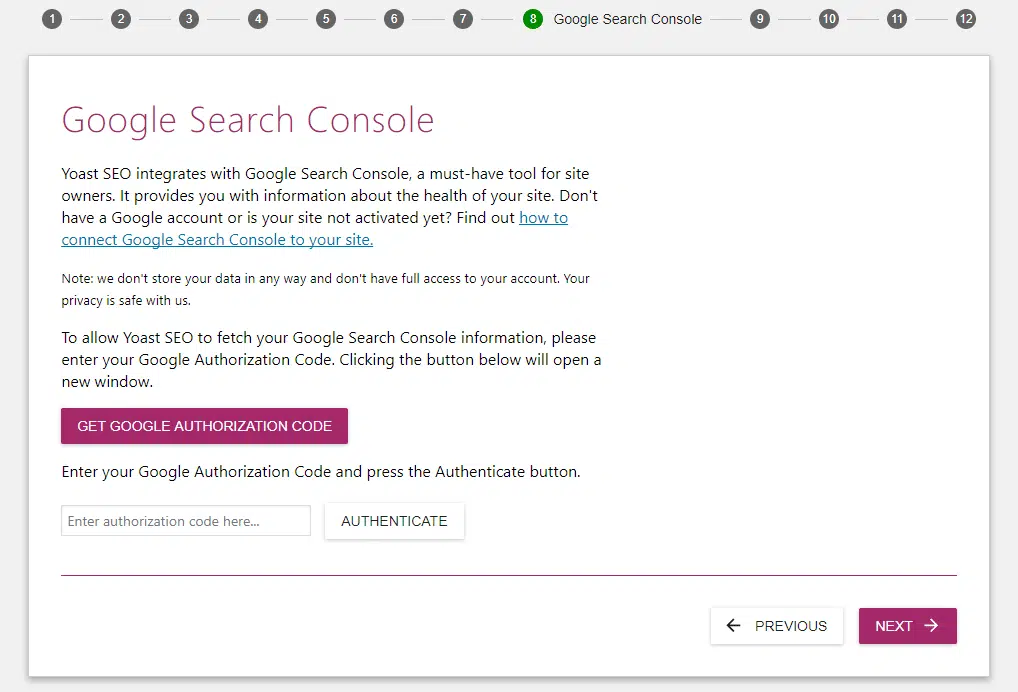Screen dimensions: 1018x692
Task: Go back with the Previous button
Action: (776, 626)
